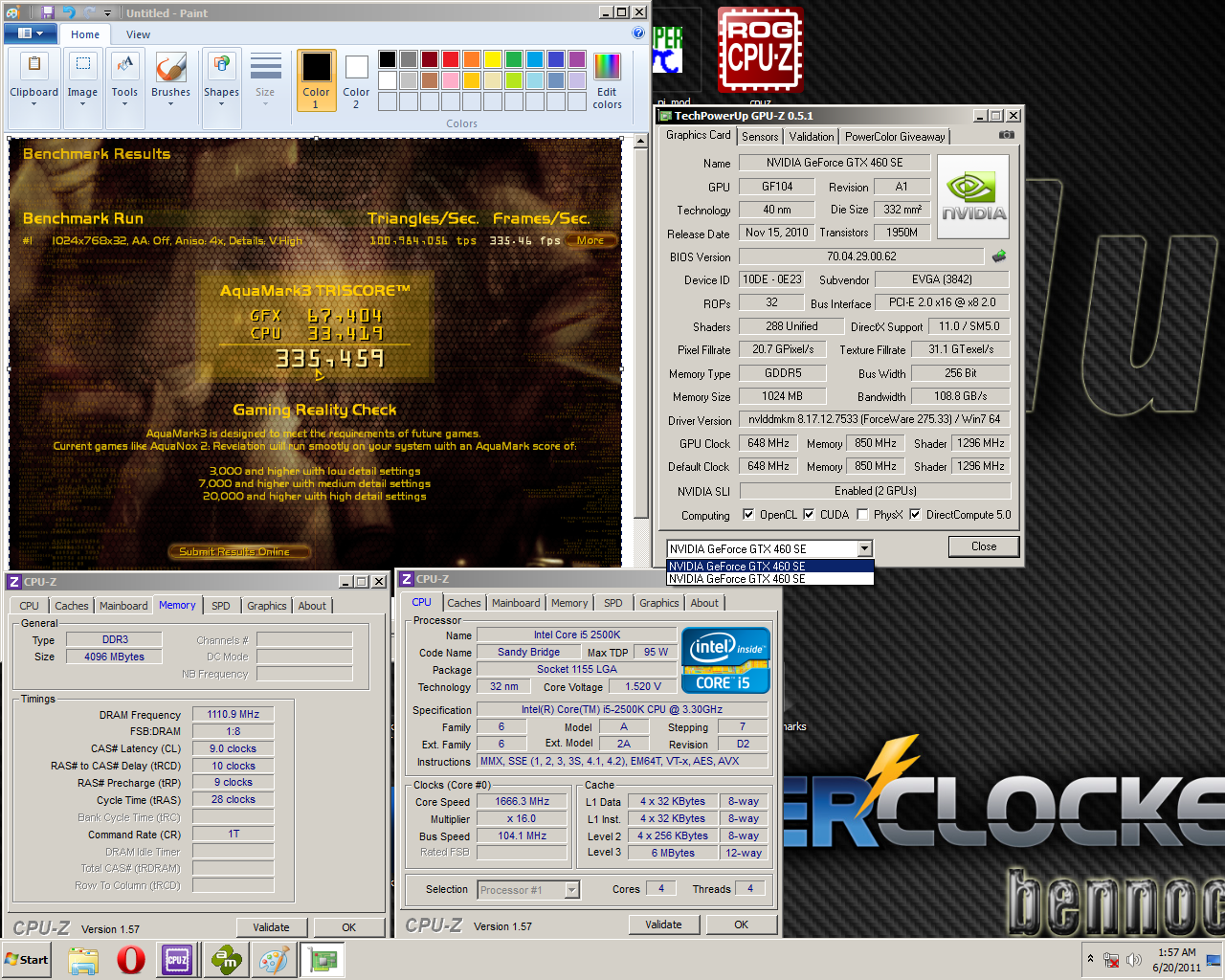The width and height of the screenshot is (1225, 980).
Task: Click the volume speaker tray icon
Action: 1134,960
